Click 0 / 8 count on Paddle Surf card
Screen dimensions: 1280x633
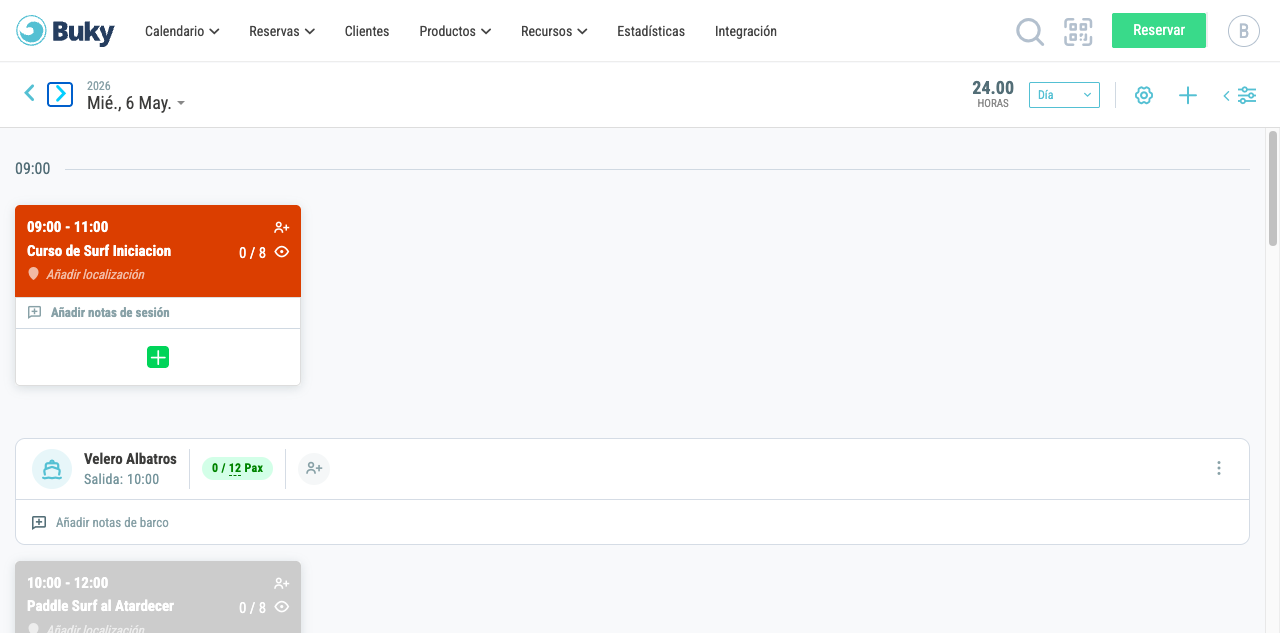click(252, 608)
